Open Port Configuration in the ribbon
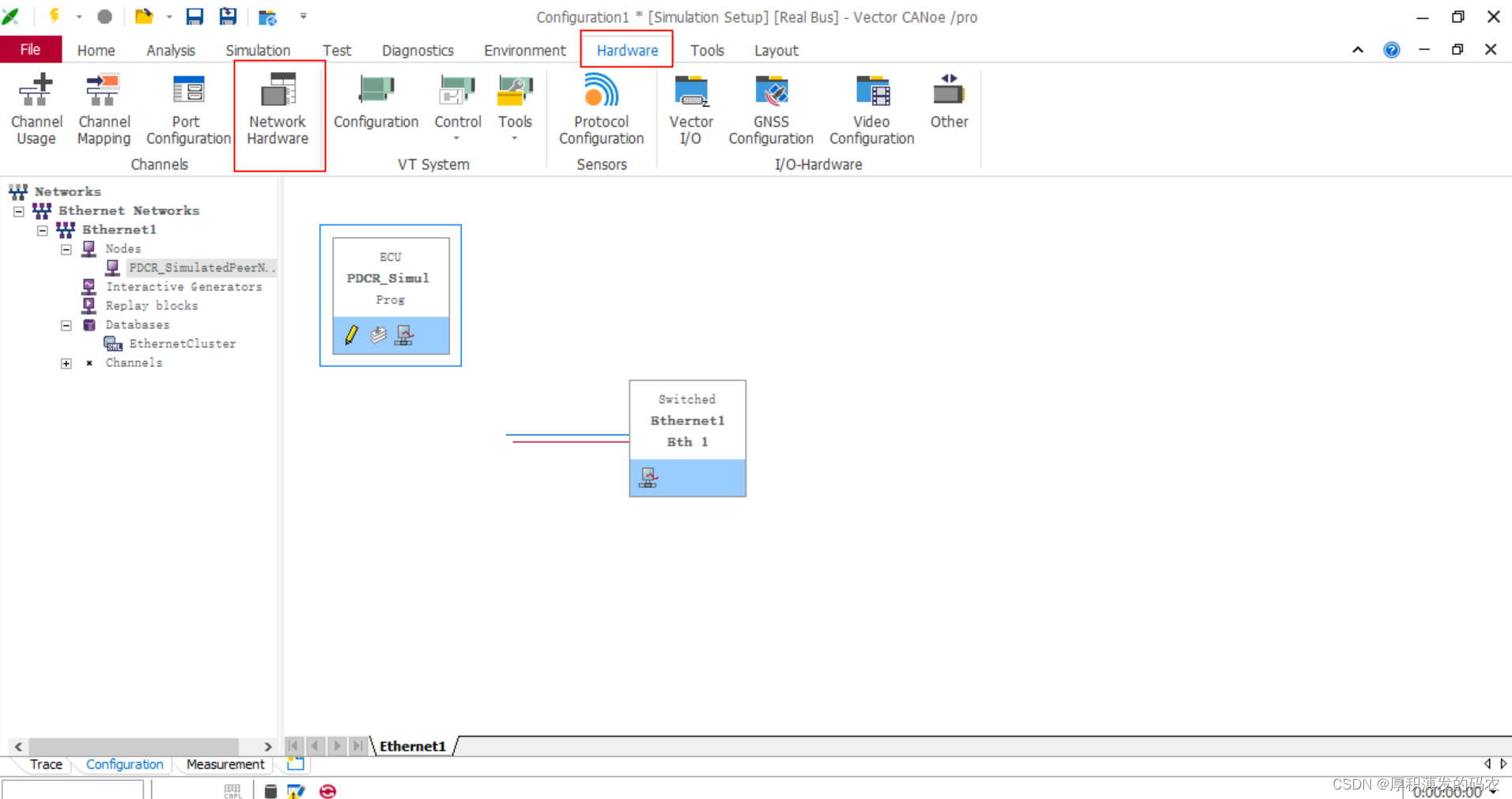 click(188, 109)
